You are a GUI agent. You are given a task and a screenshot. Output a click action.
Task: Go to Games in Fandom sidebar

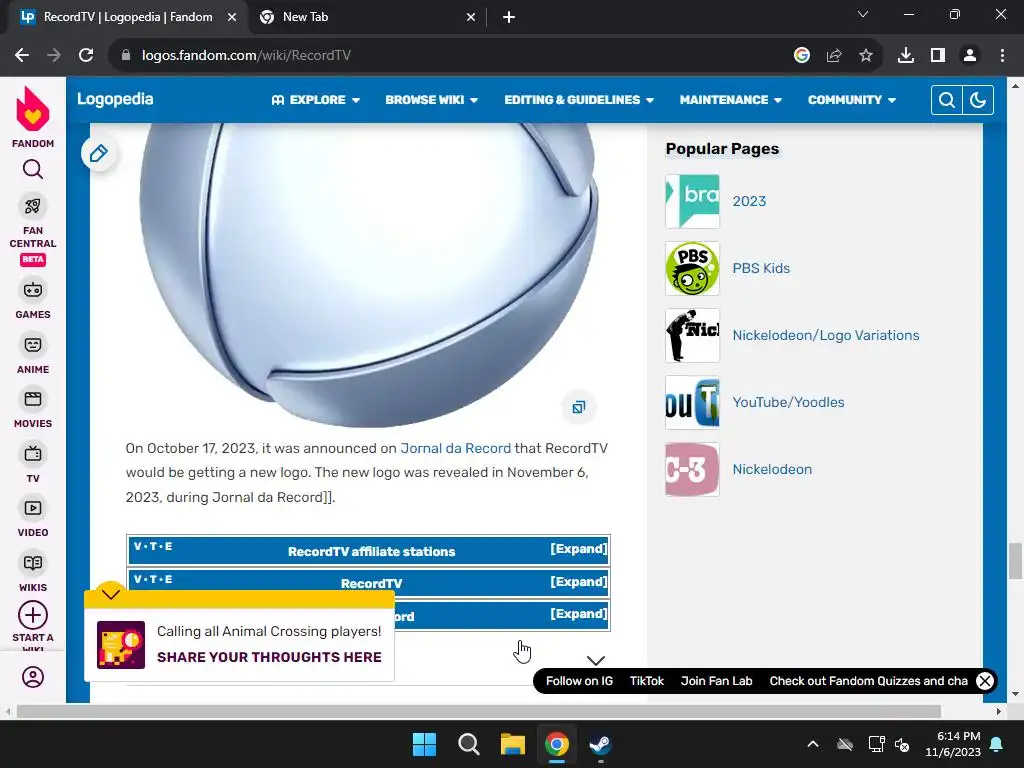point(33,290)
